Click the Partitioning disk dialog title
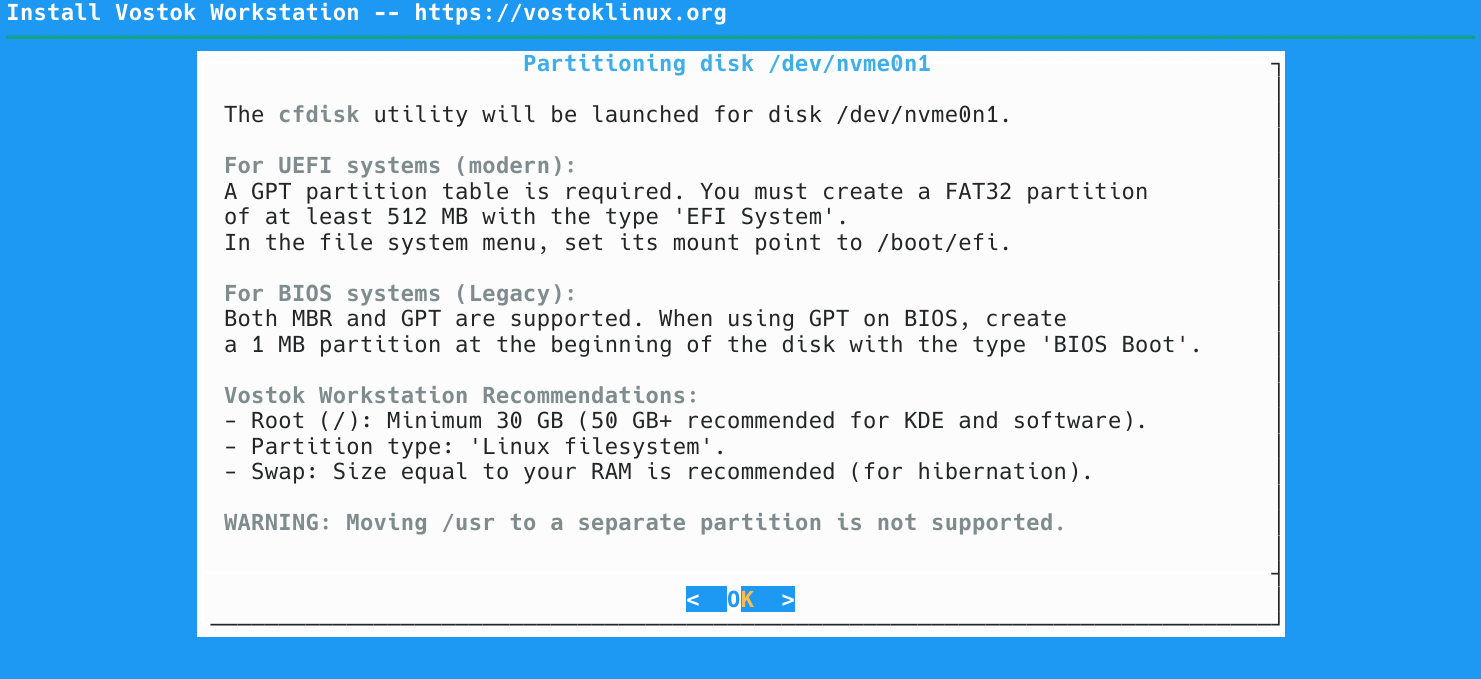 click(727, 64)
